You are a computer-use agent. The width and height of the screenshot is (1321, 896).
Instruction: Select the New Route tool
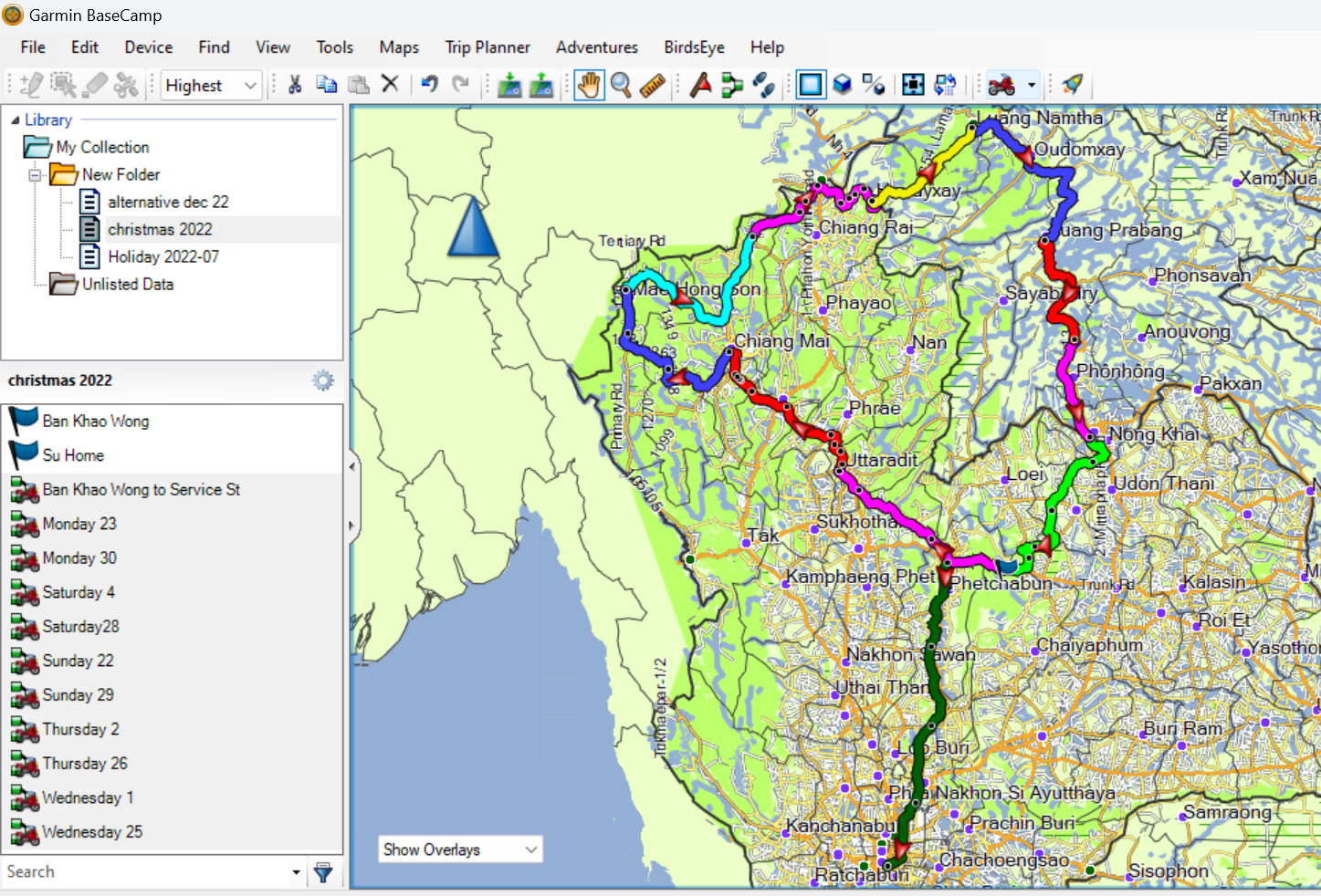[732, 85]
